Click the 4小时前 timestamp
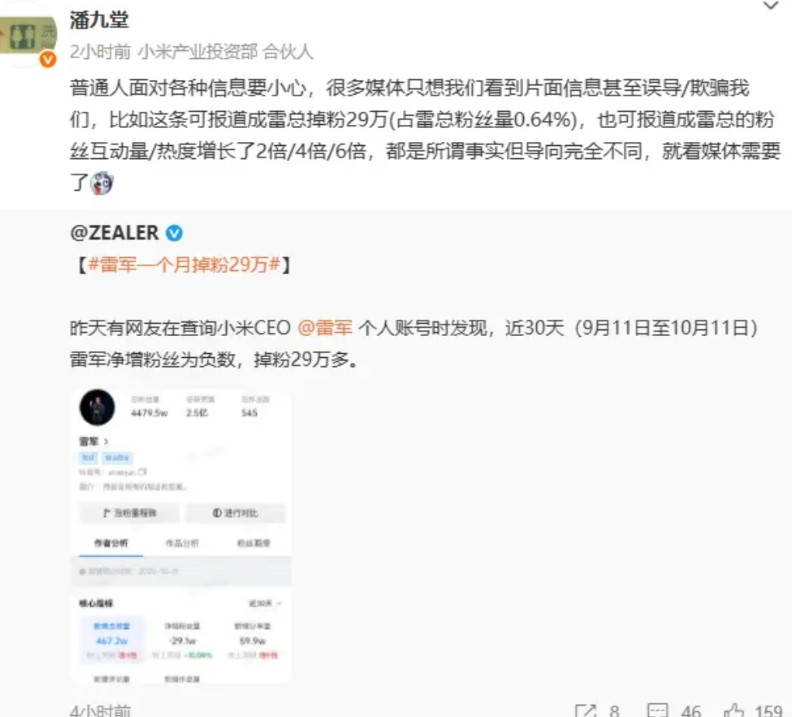This screenshot has height=717, width=792. (x=100, y=710)
